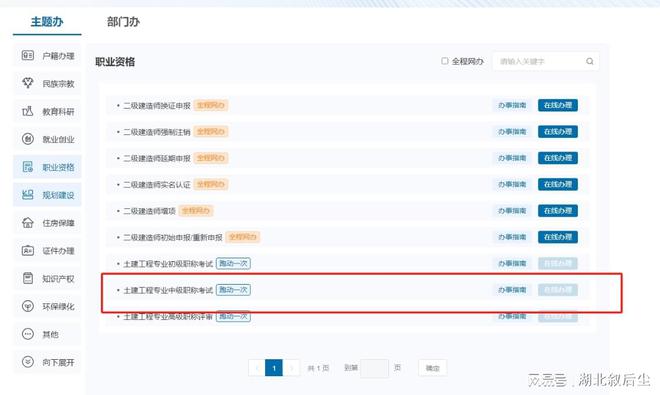Open 土建工程专业中级职称考试 item
The height and width of the screenshot is (395, 660).
(168, 290)
